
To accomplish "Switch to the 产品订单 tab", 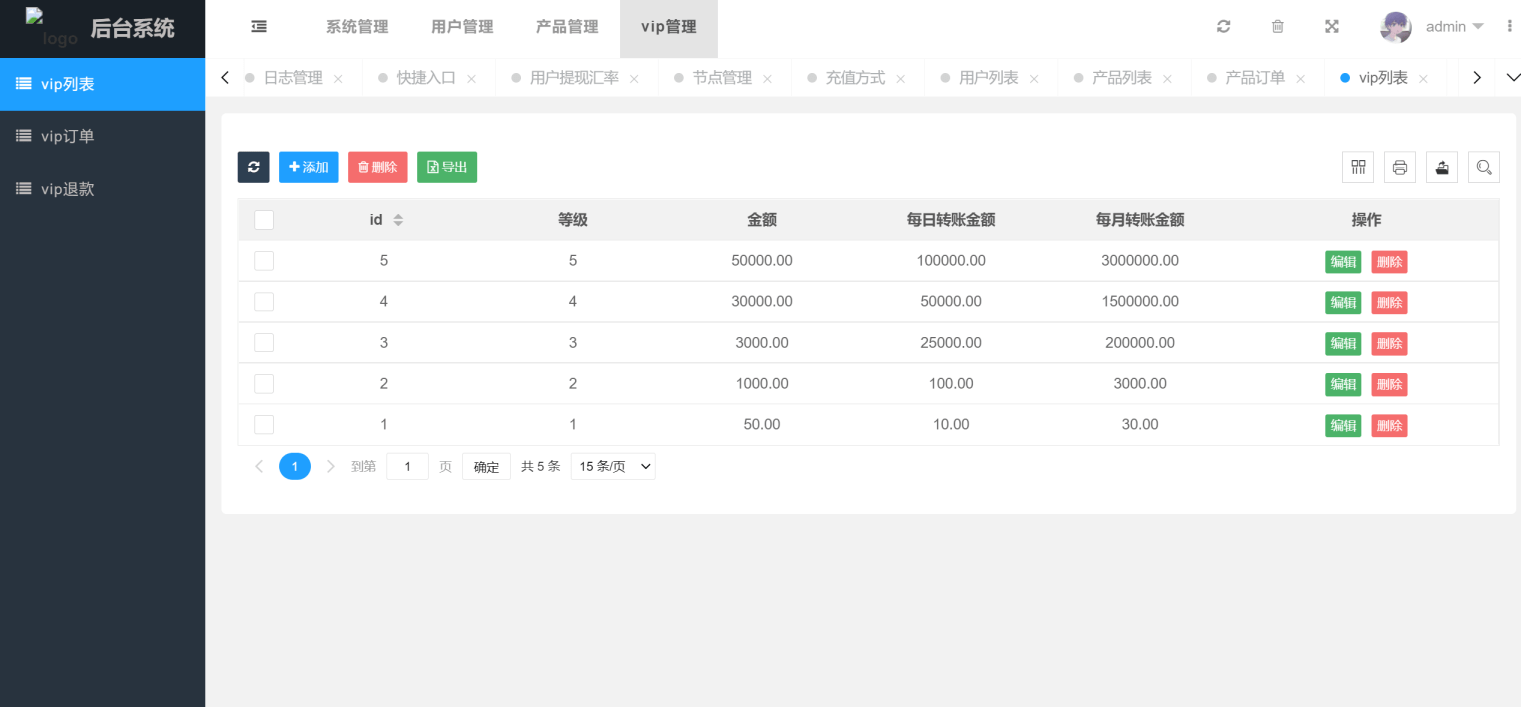I will pyautogui.click(x=1255, y=78).
